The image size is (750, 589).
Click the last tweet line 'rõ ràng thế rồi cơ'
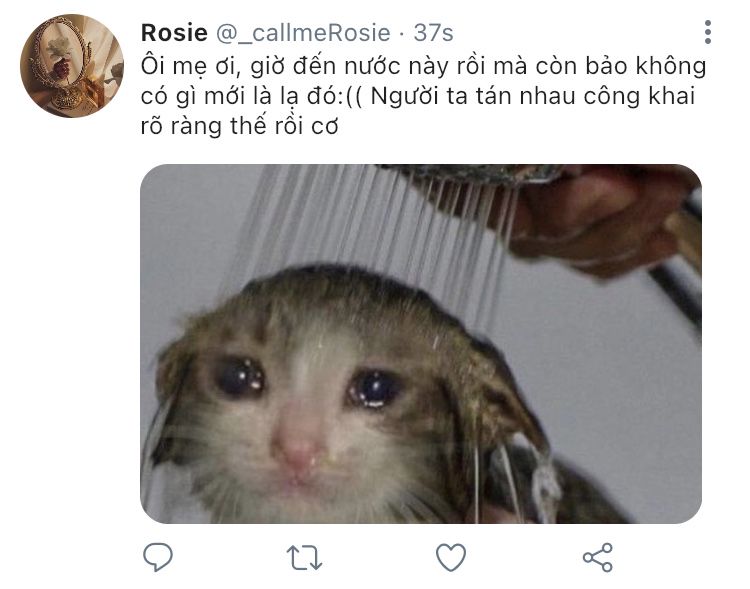[x=240, y=126]
